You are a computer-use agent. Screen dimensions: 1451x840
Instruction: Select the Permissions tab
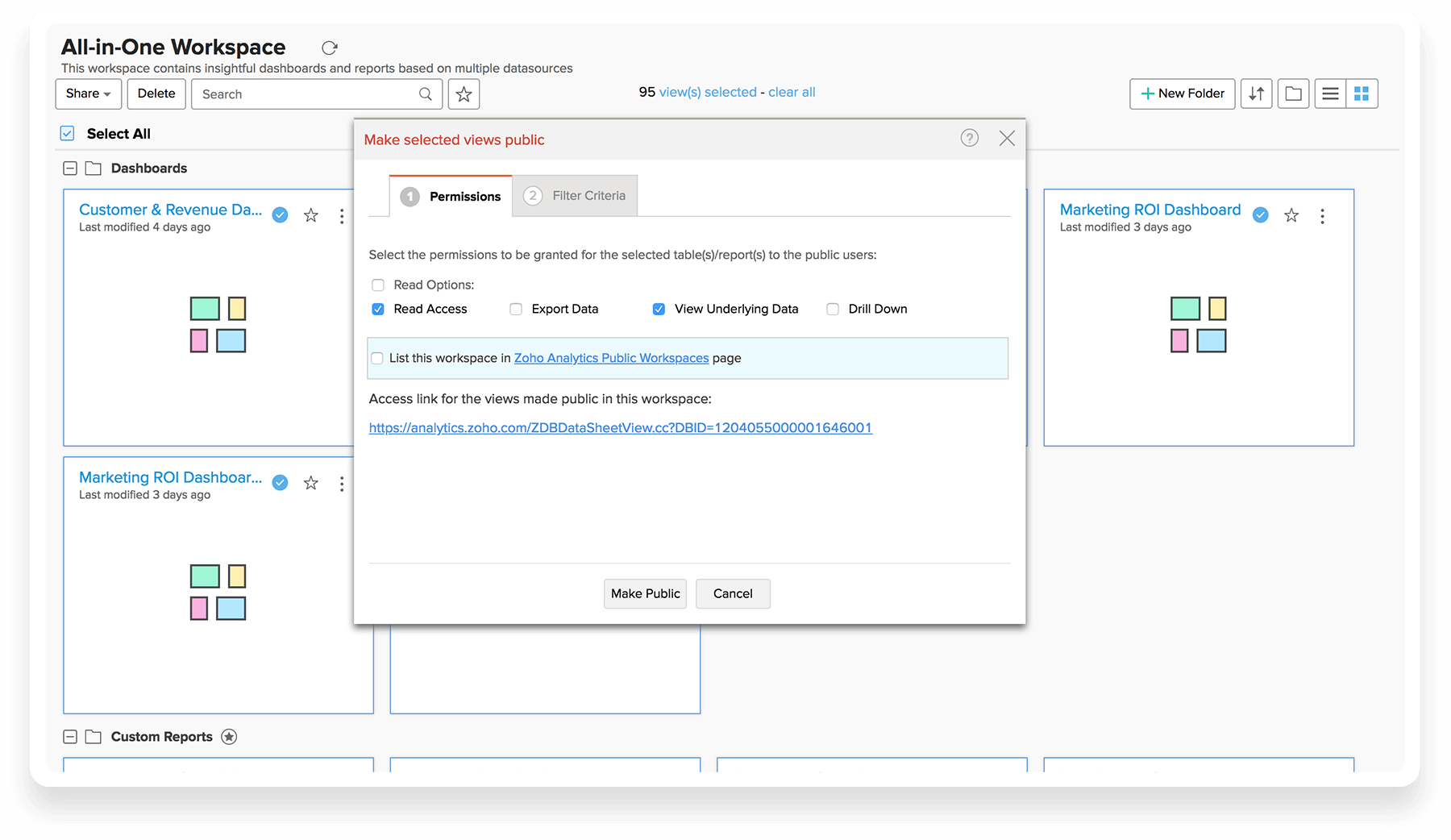pyautogui.click(x=451, y=197)
